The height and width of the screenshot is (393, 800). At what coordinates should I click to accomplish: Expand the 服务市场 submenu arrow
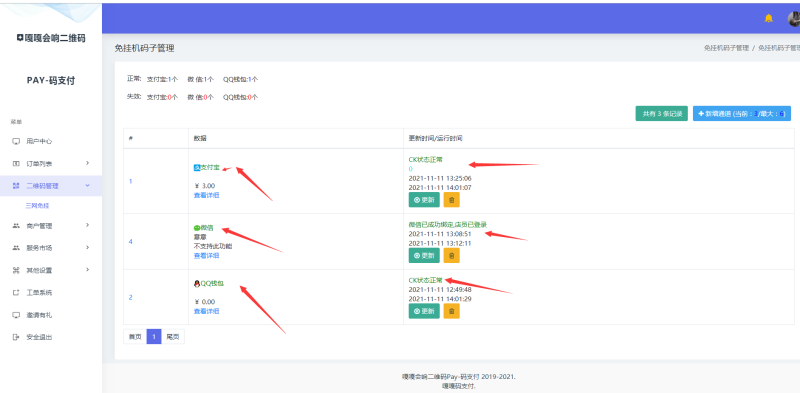point(87,248)
